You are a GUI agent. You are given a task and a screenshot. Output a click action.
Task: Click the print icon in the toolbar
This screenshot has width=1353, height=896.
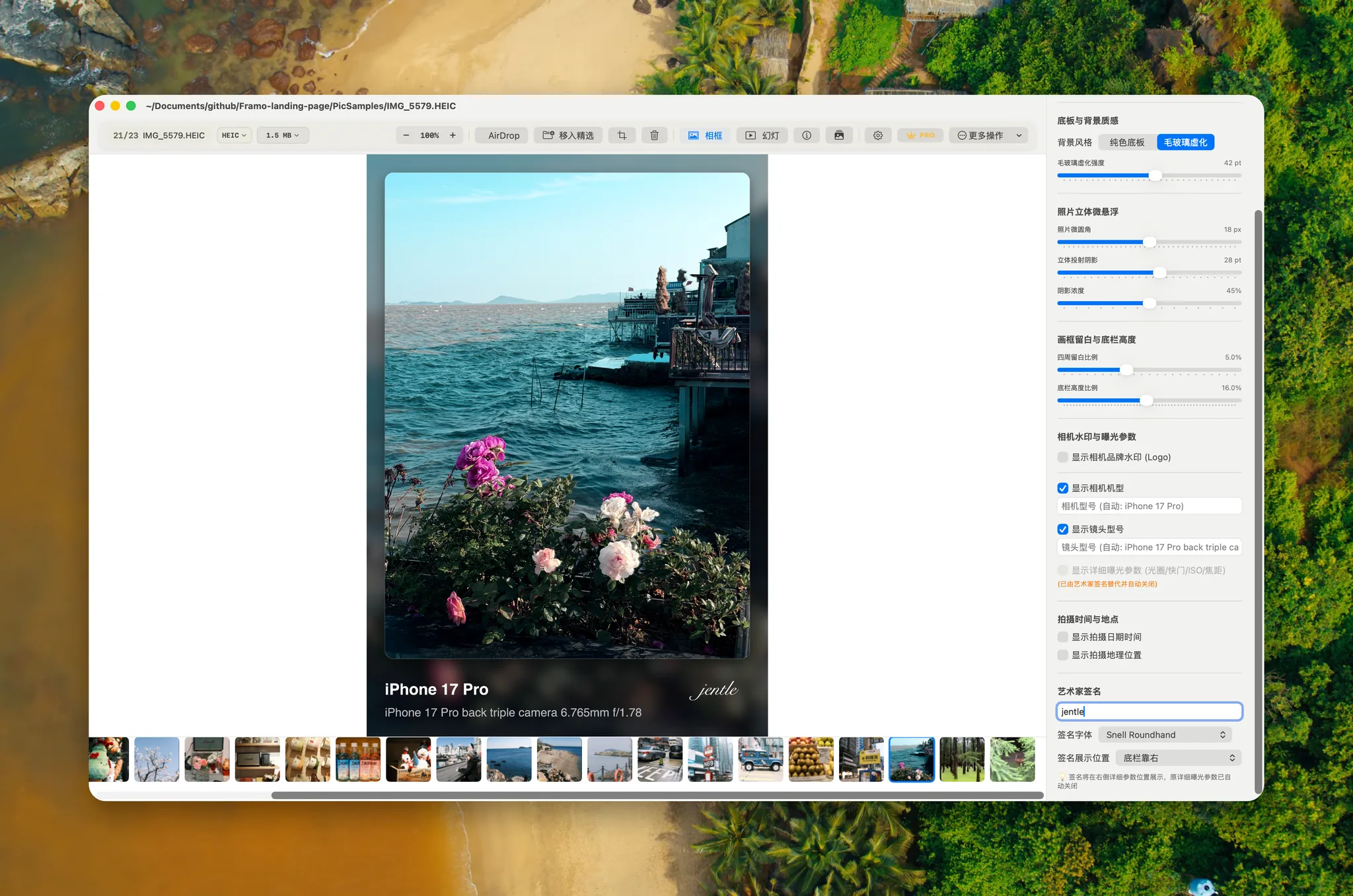pyautogui.click(x=839, y=135)
